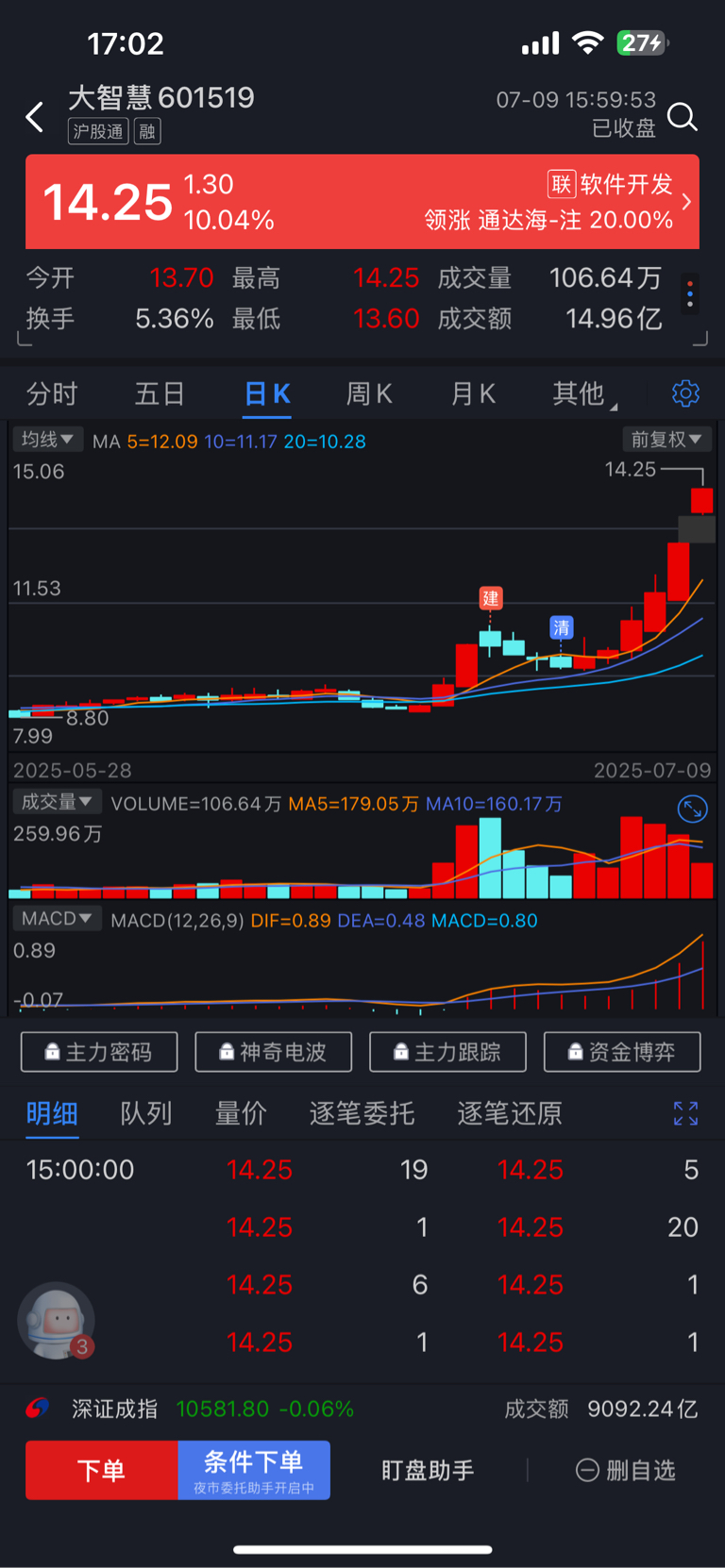Expand the 其他 period menu

click(x=584, y=393)
